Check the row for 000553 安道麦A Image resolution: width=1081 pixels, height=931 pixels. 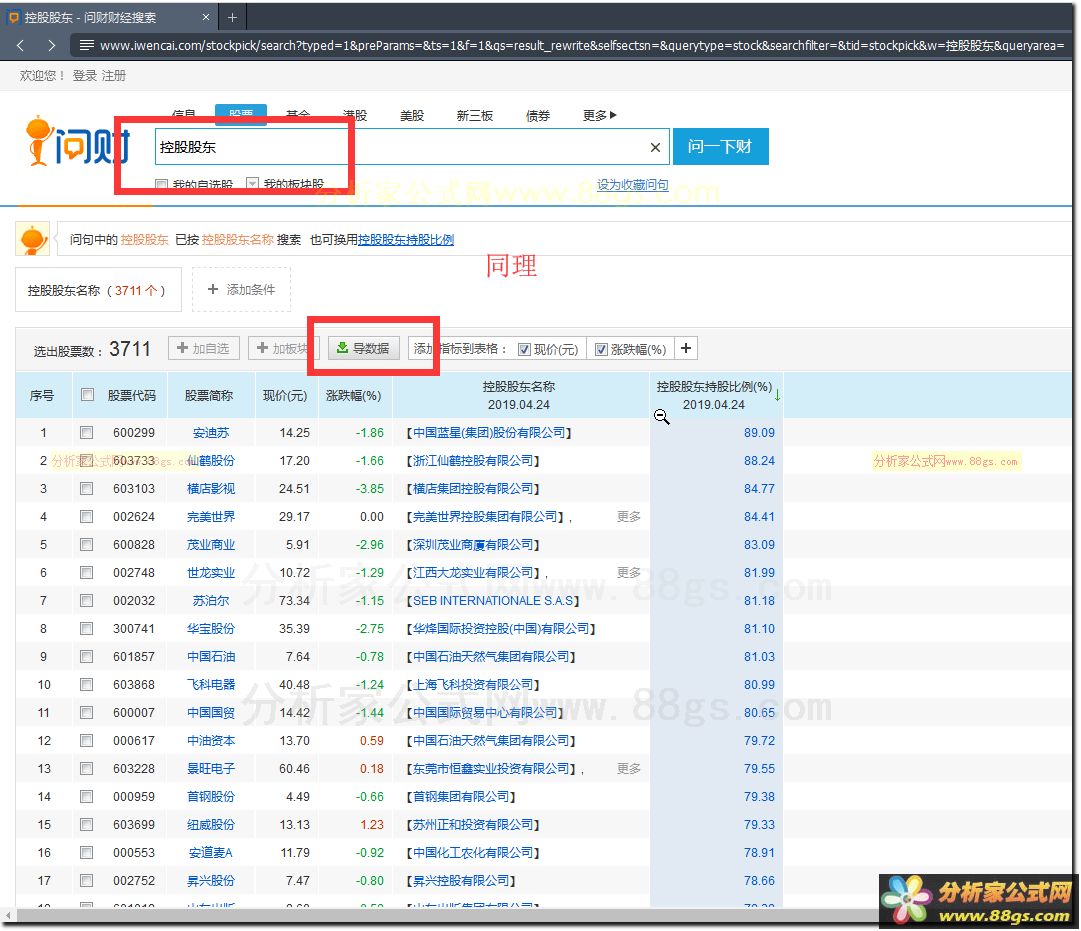pyautogui.click(x=86, y=852)
